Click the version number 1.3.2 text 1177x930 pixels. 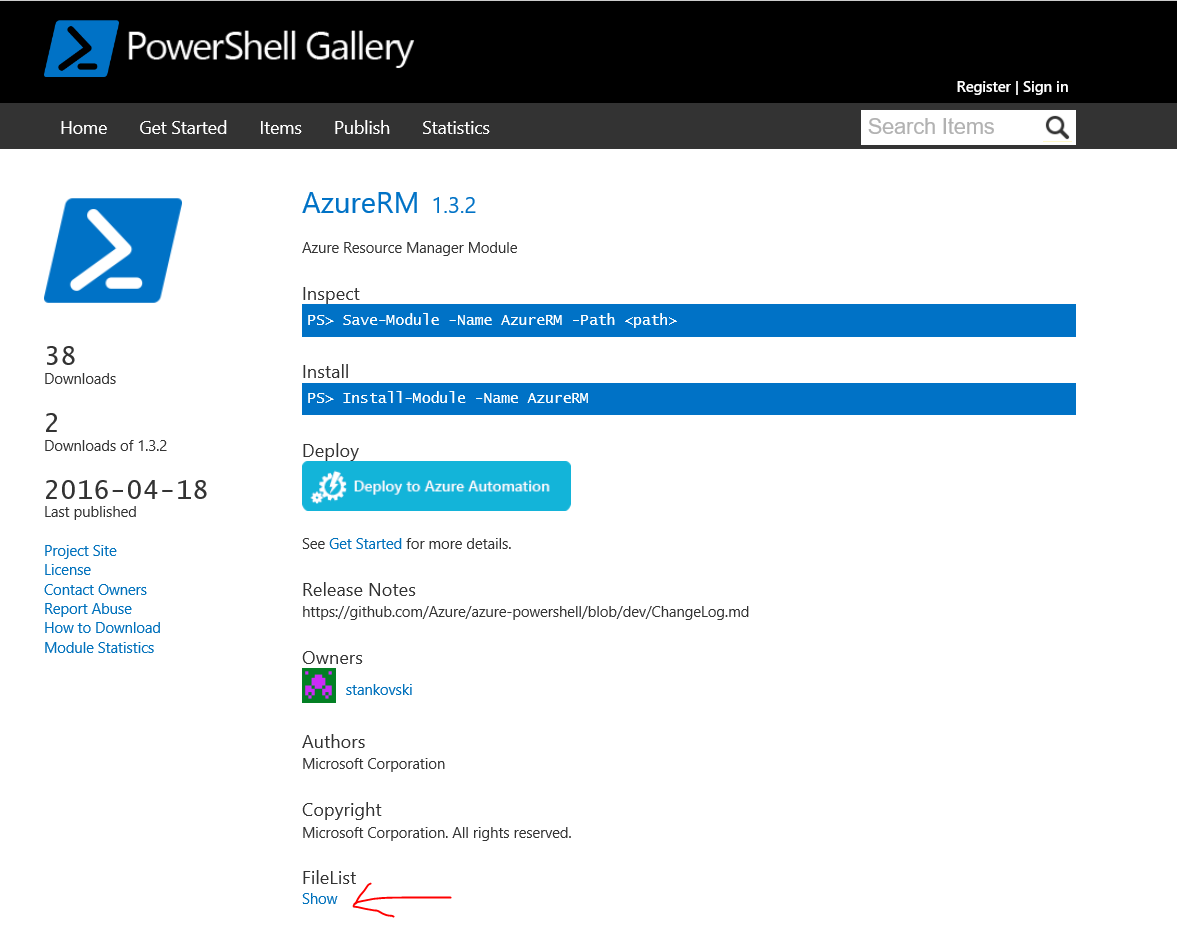[x=454, y=205]
